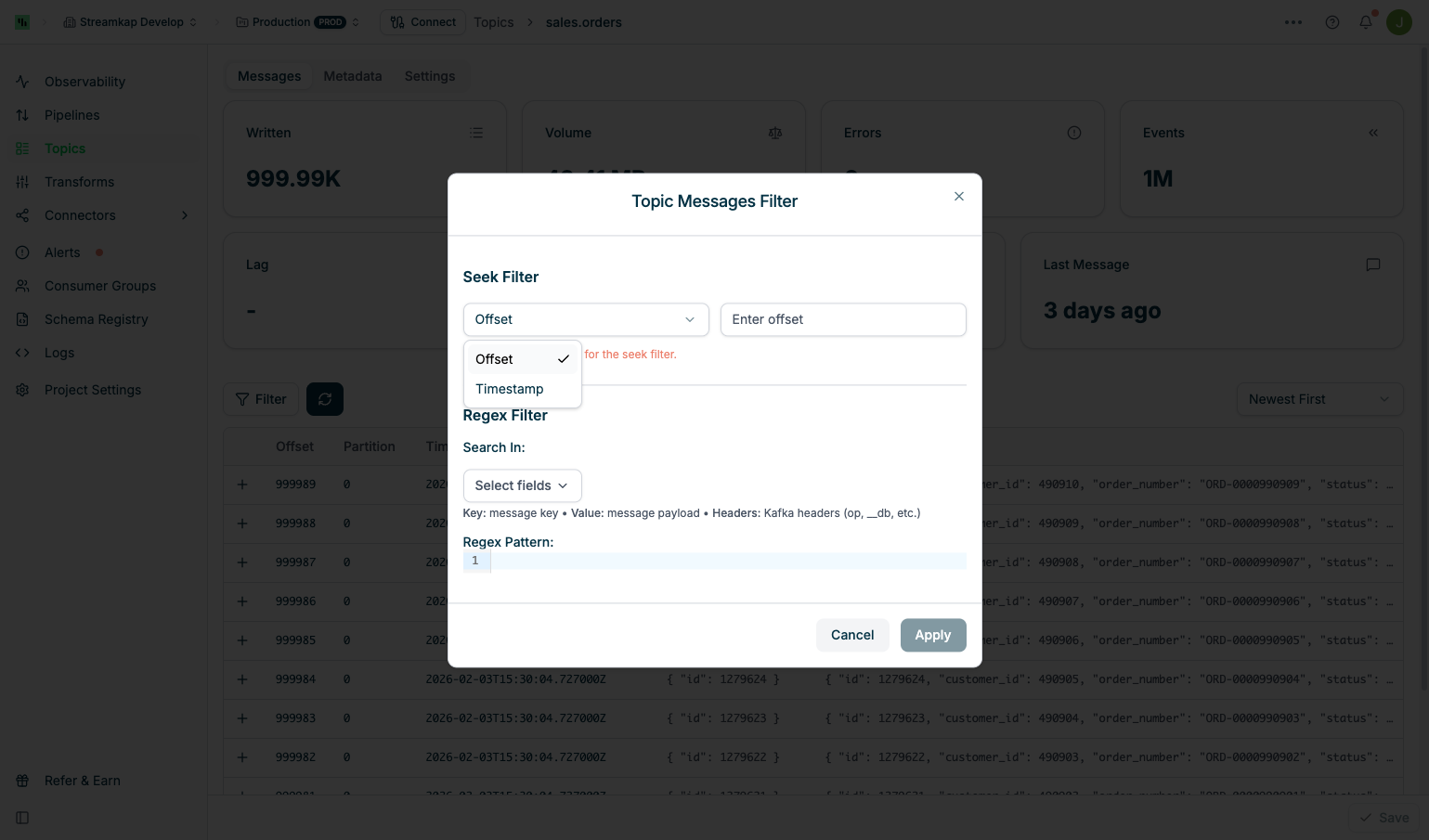The width and height of the screenshot is (1429, 840).
Task: Click the Schema Registry sidebar icon
Action: click(x=22, y=319)
